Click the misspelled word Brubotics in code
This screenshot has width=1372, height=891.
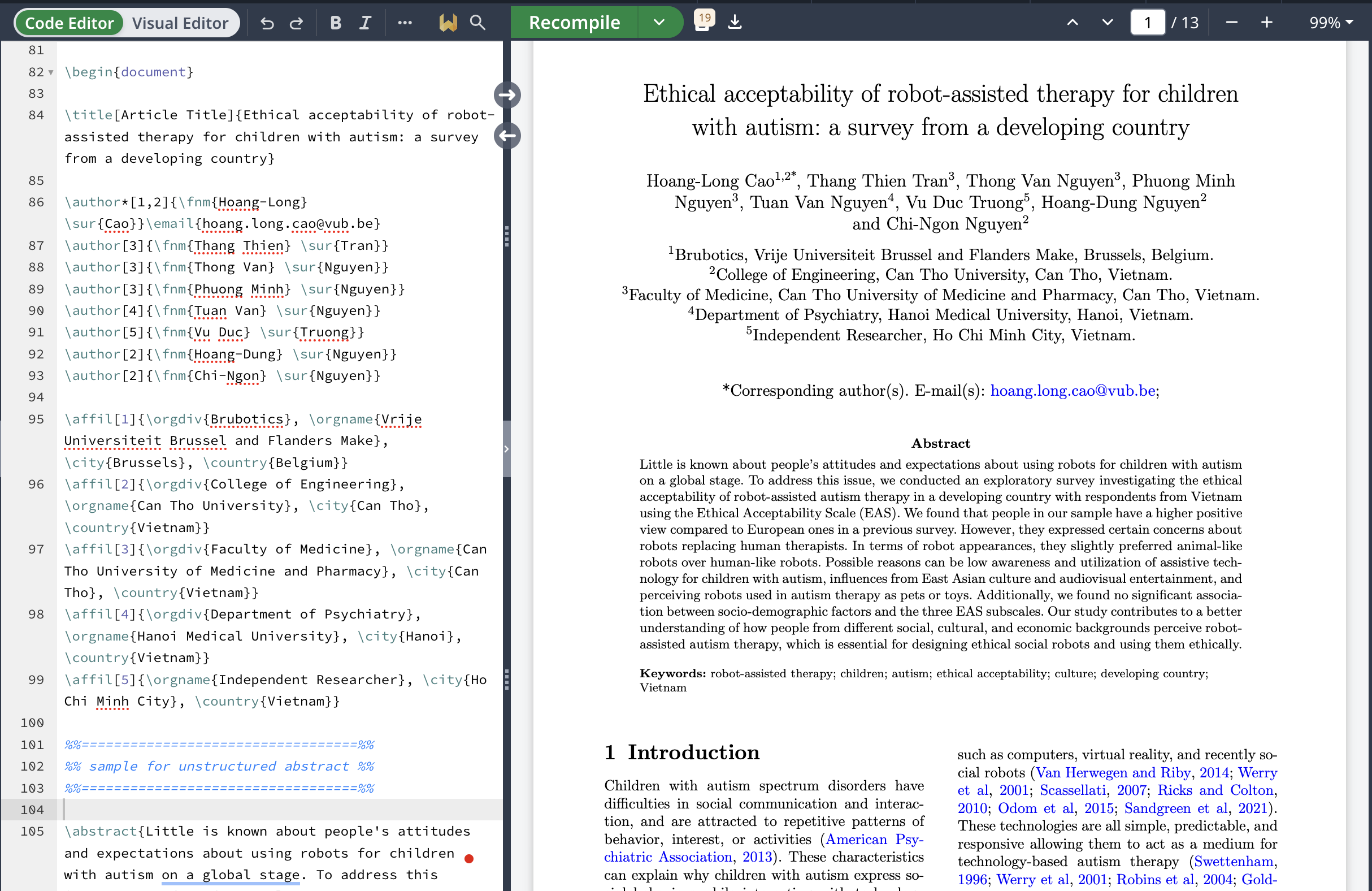[x=247, y=419]
